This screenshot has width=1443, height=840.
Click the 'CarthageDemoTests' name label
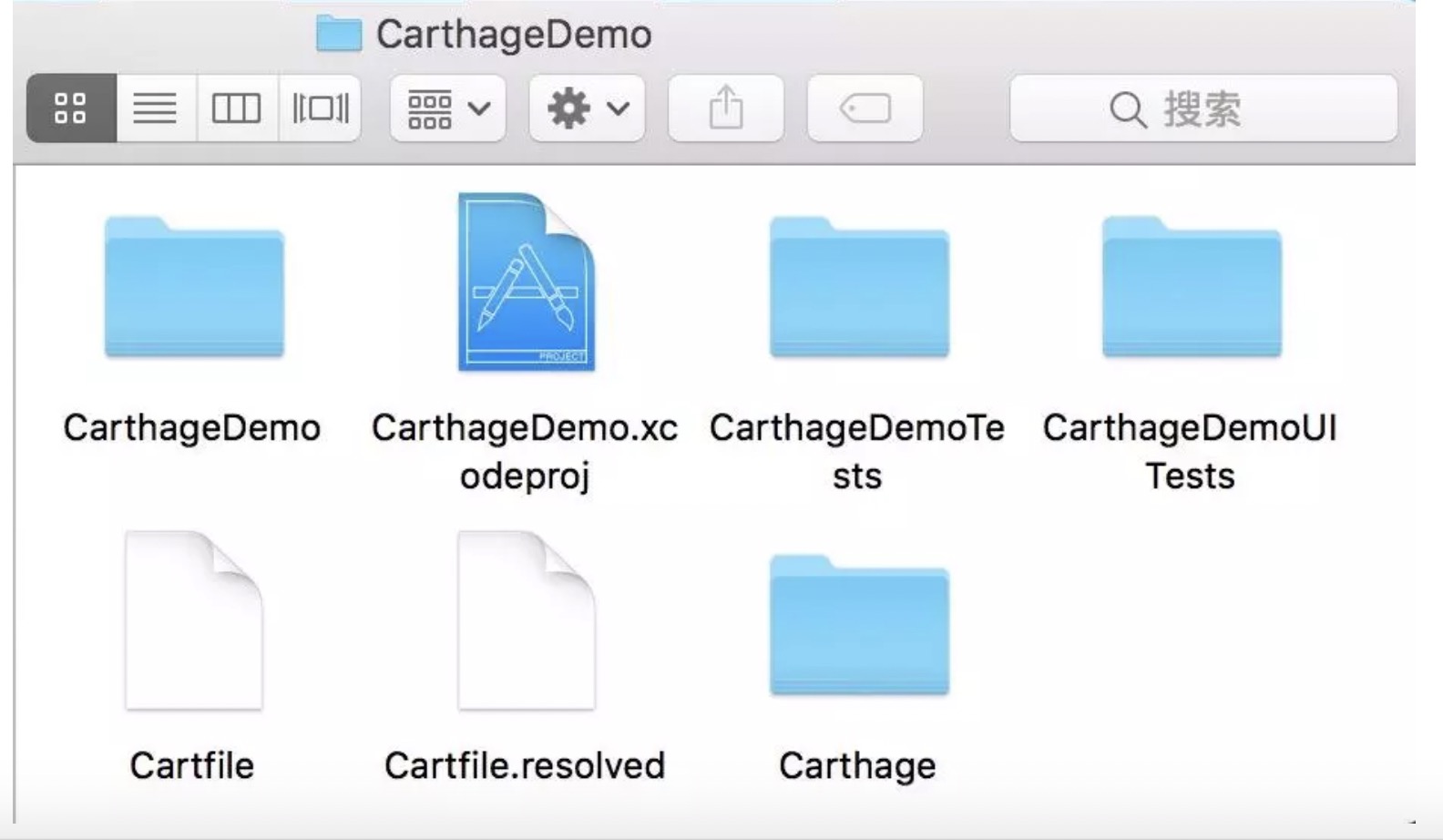[x=857, y=452]
